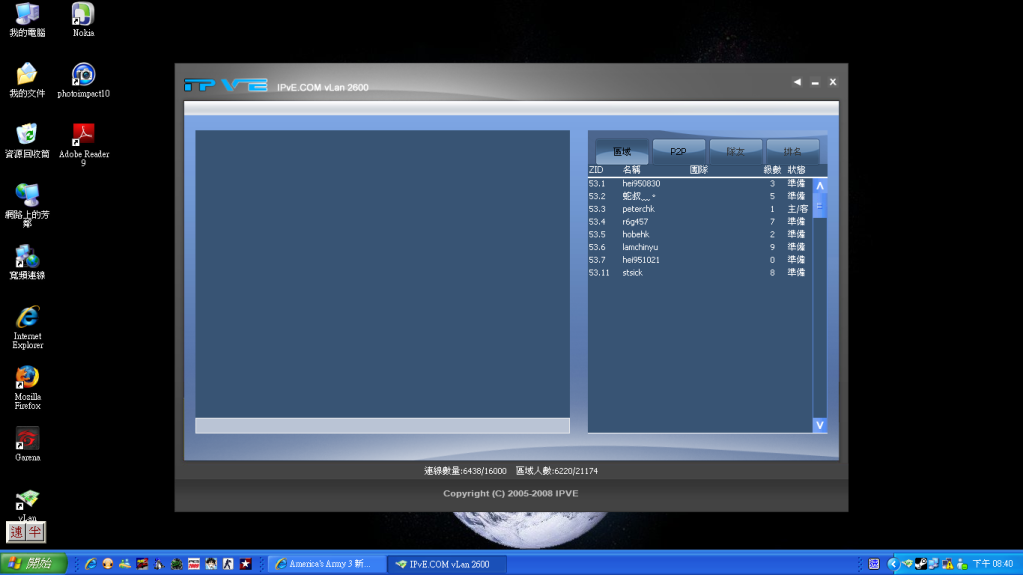Launch Internet Explorer from the quick launch bar
1023x575 pixels.
coord(91,564)
